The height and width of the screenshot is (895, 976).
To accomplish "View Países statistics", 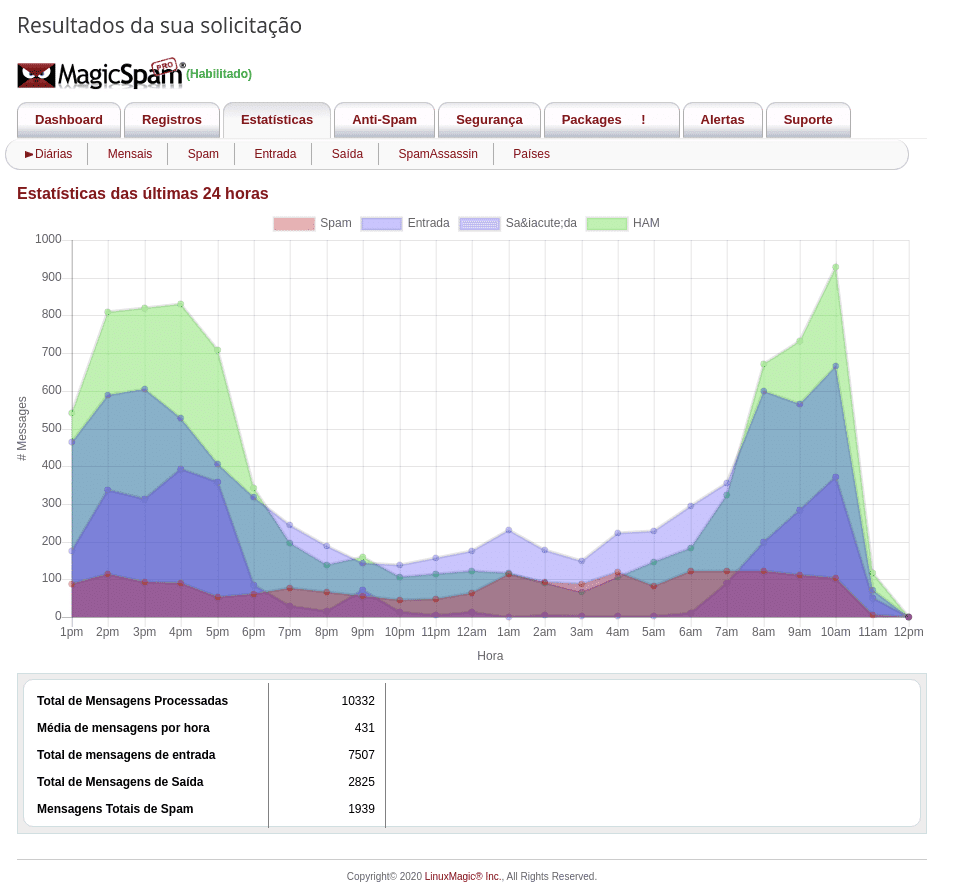I will tap(531, 154).
